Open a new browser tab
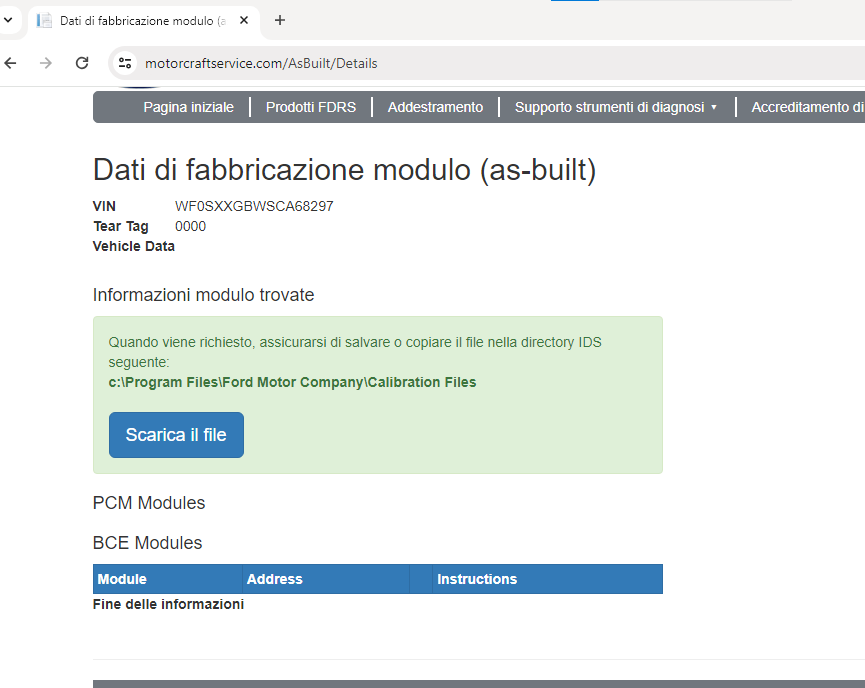Image resolution: width=865 pixels, height=688 pixels. (x=280, y=20)
